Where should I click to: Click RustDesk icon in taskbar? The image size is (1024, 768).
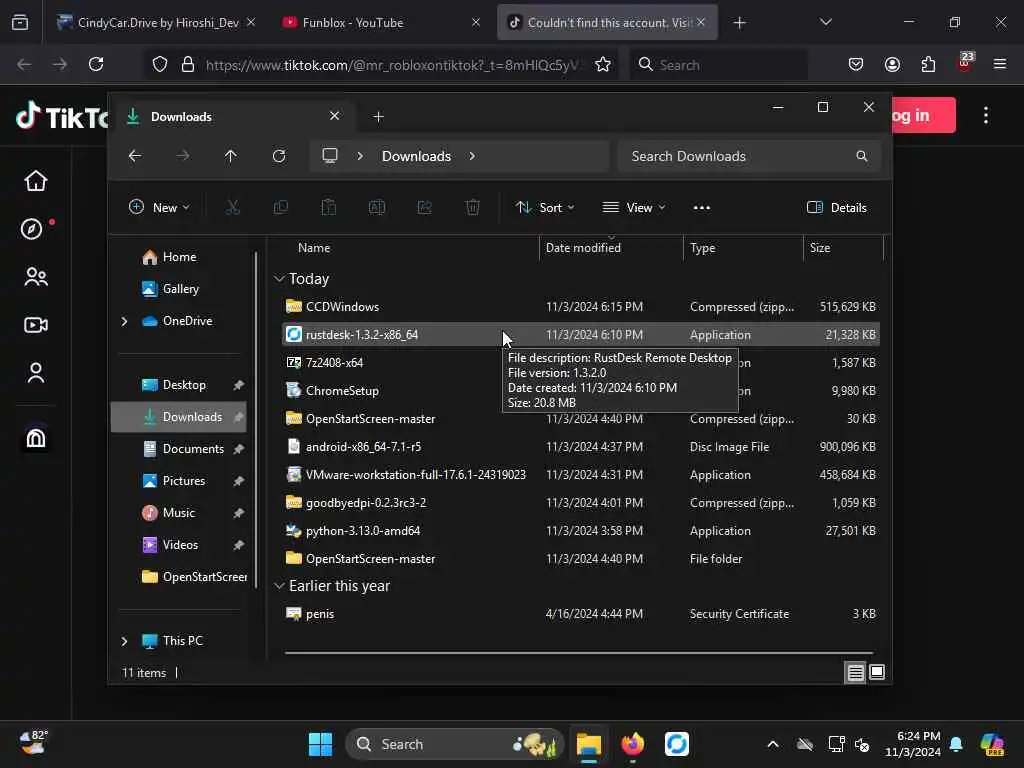point(677,744)
